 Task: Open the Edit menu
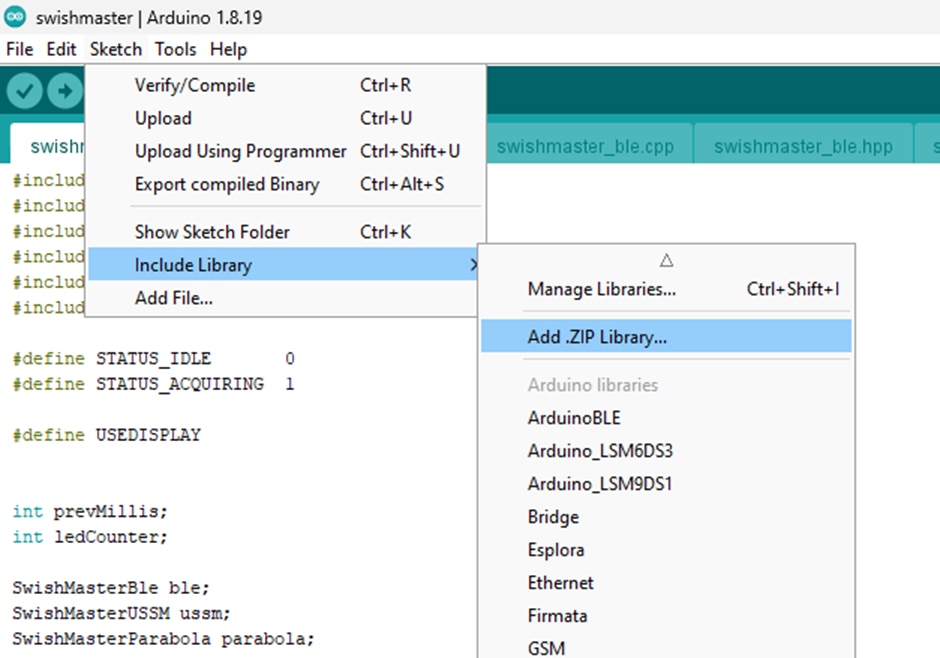[x=61, y=49]
